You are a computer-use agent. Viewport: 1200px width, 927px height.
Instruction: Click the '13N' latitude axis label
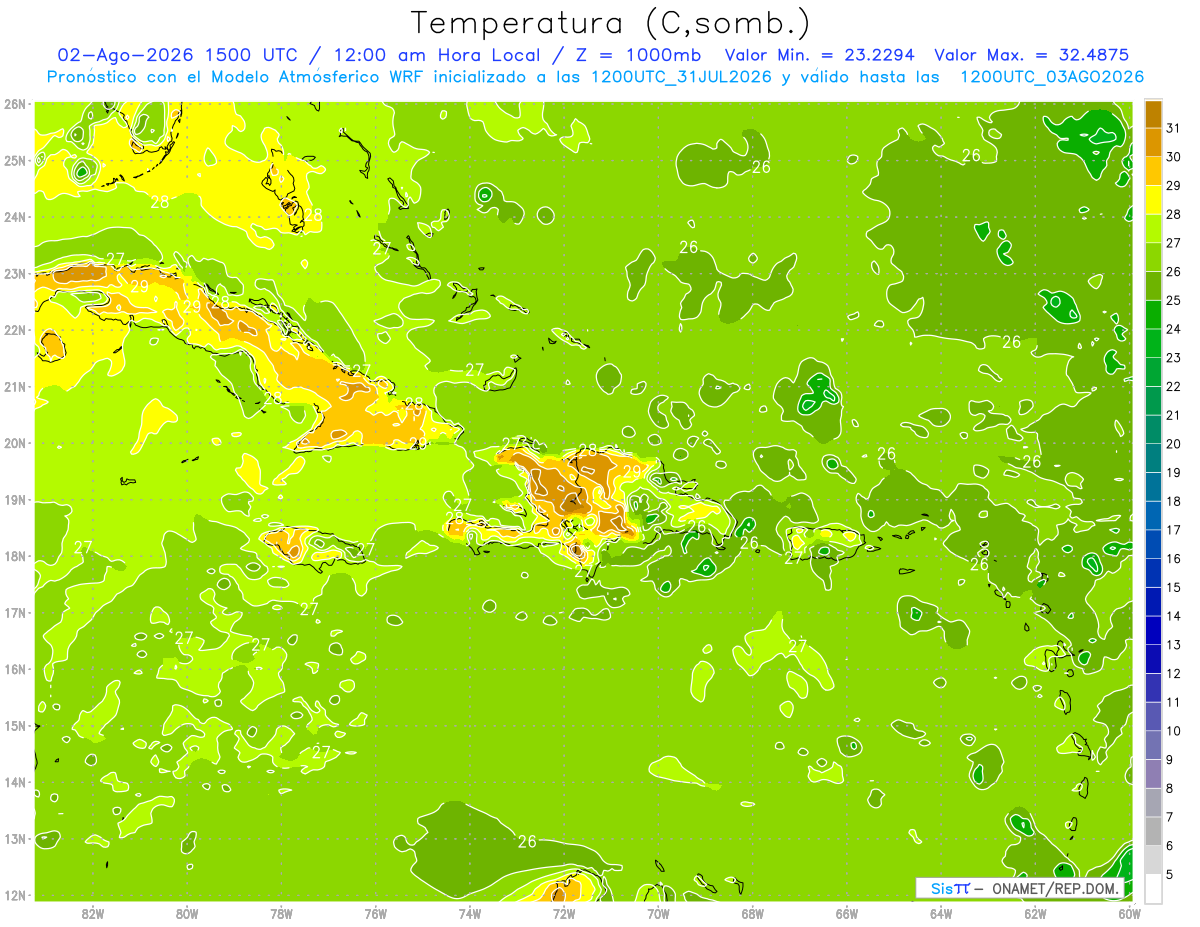14,838
